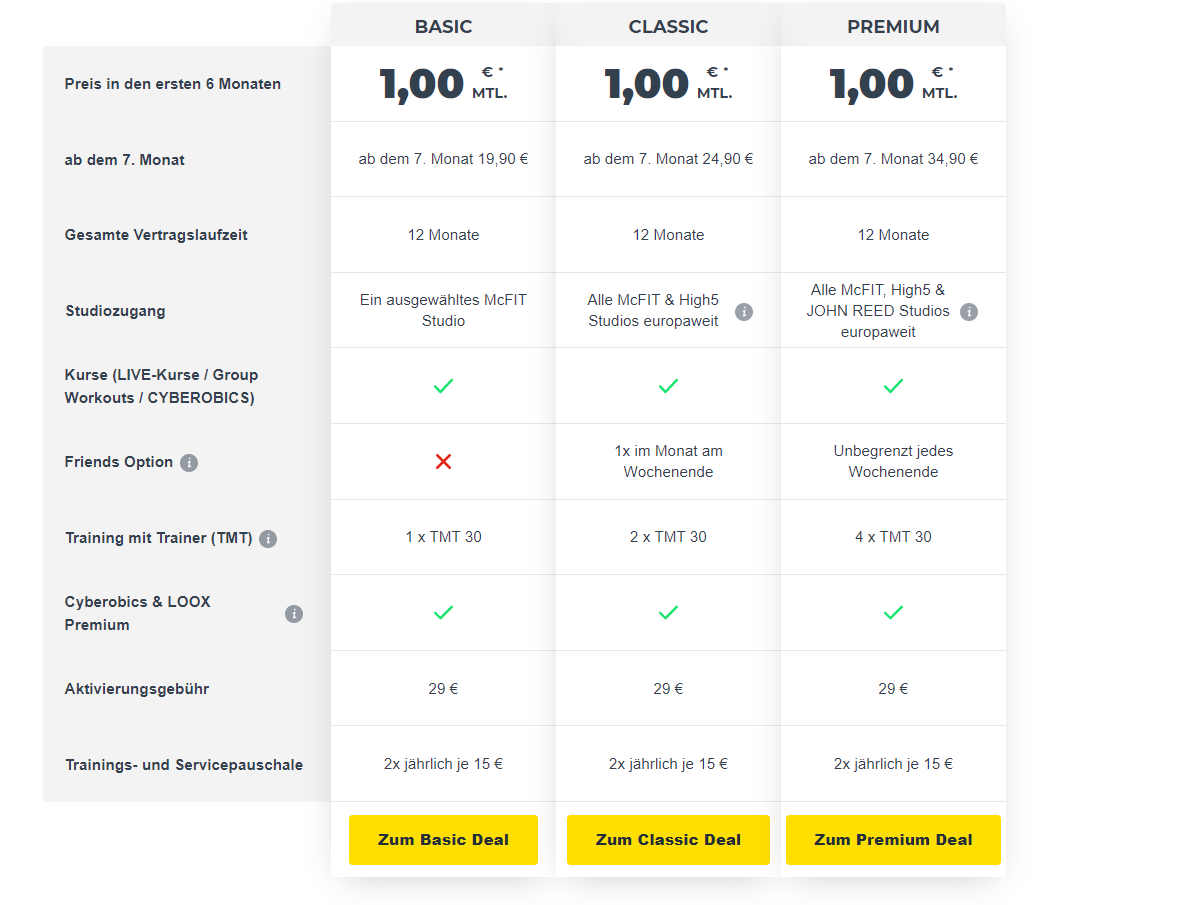Viewport: 1192px width, 905px height.
Task: Click green checkmark for Basic Kurse row
Action: point(443,386)
